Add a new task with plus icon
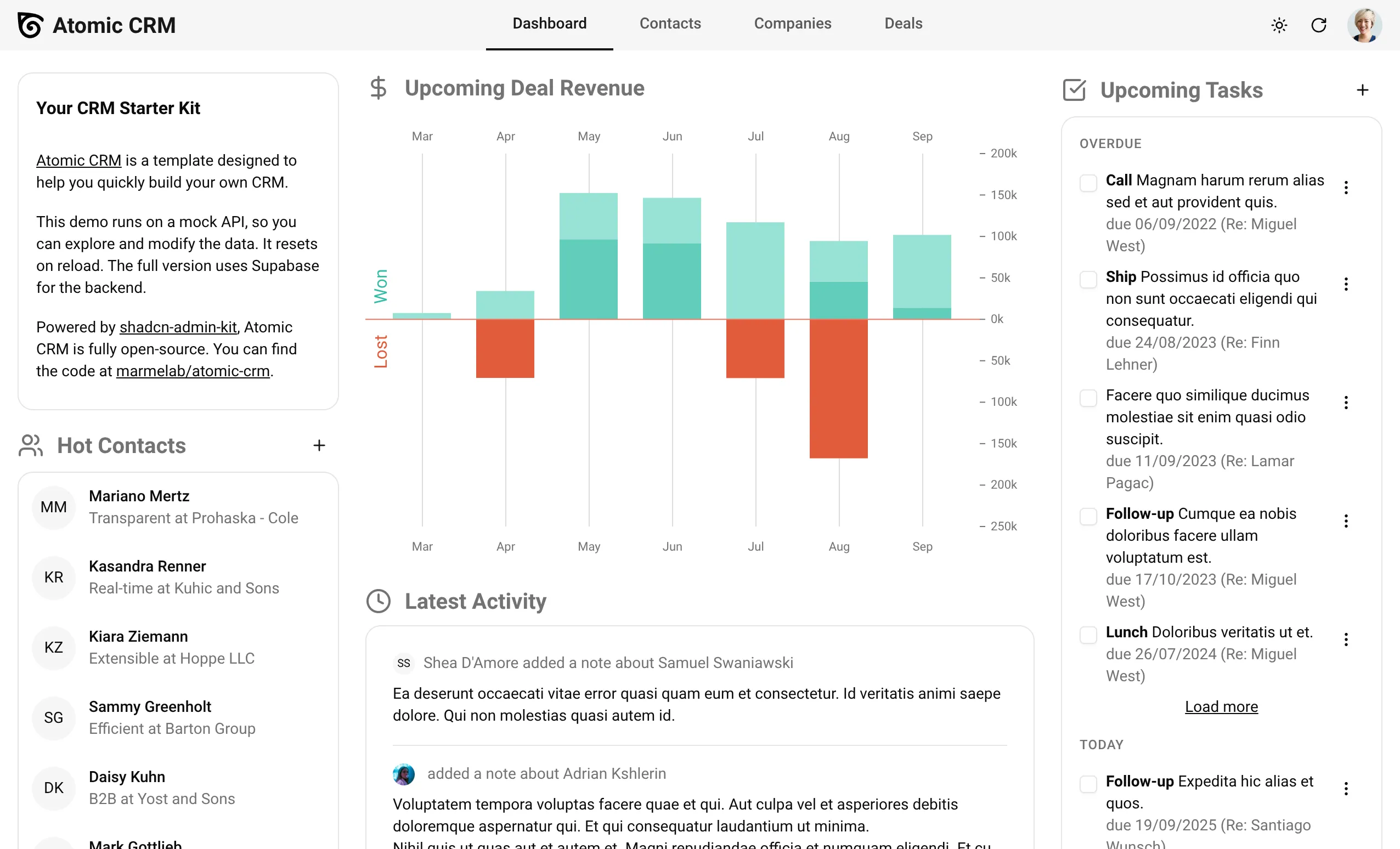This screenshot has width=1400, height=849. (x=1362, y=90)
